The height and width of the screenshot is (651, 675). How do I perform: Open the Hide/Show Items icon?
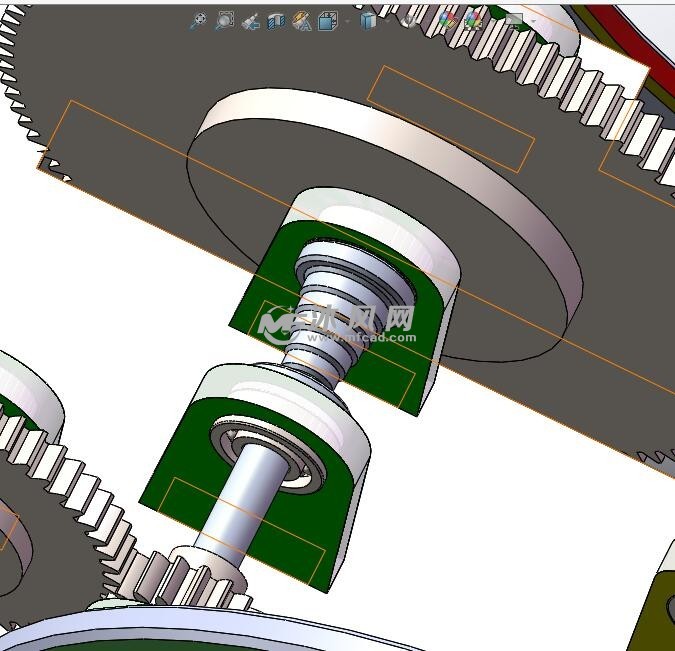pos(408,21)
